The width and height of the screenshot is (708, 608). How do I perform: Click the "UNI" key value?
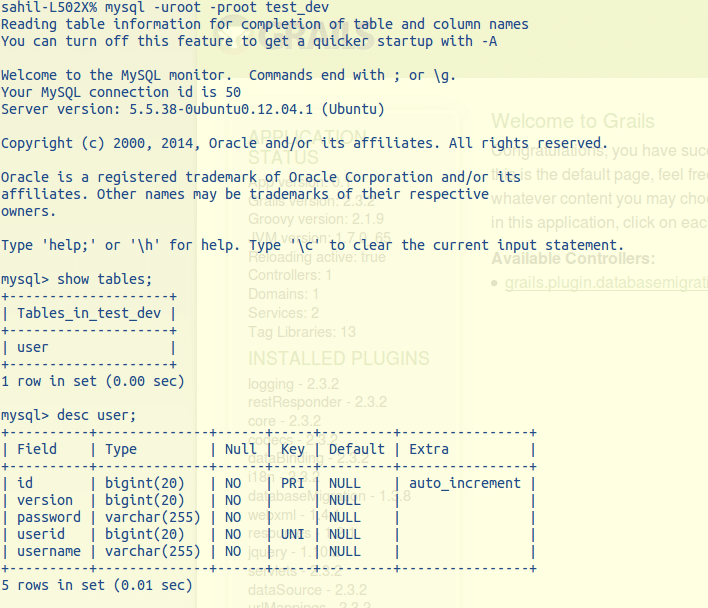(293, 534)
